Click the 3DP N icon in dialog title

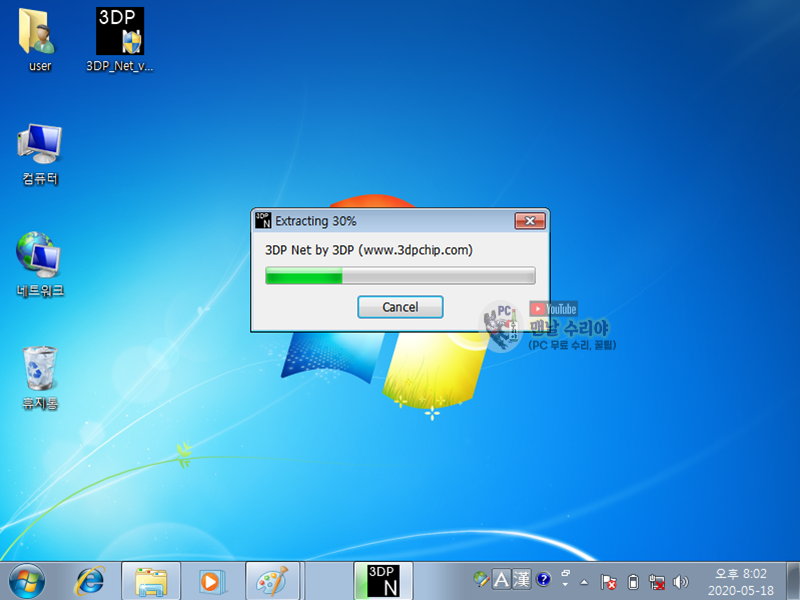(x=263, y=220)
